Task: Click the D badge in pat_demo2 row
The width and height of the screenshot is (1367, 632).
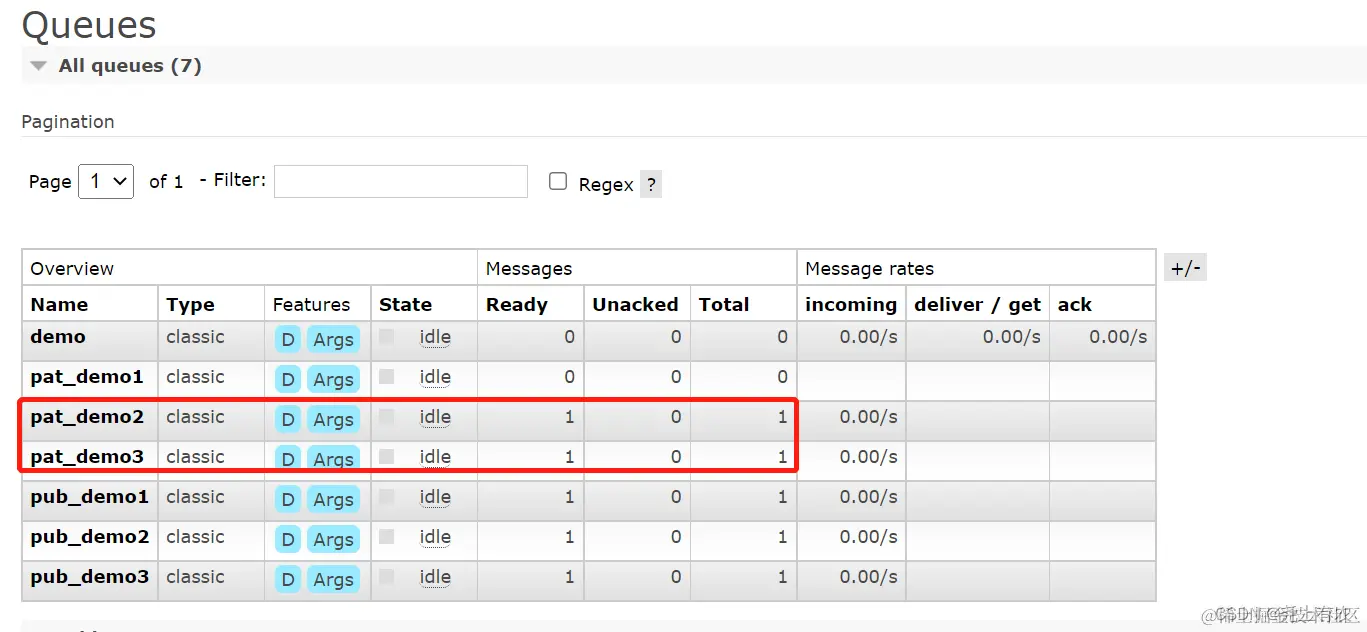Action: (x=288, y=420)
